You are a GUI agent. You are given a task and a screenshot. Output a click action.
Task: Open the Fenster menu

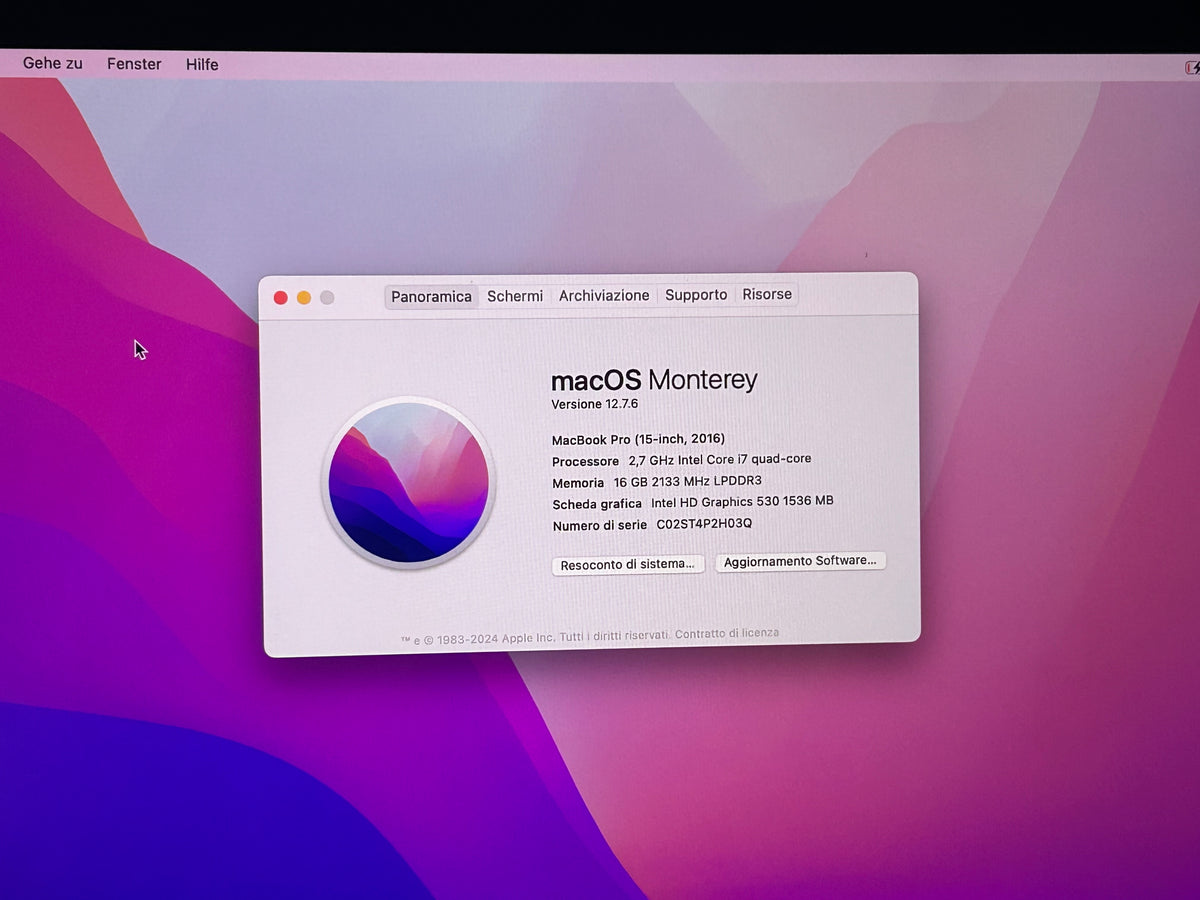point(134,64)
